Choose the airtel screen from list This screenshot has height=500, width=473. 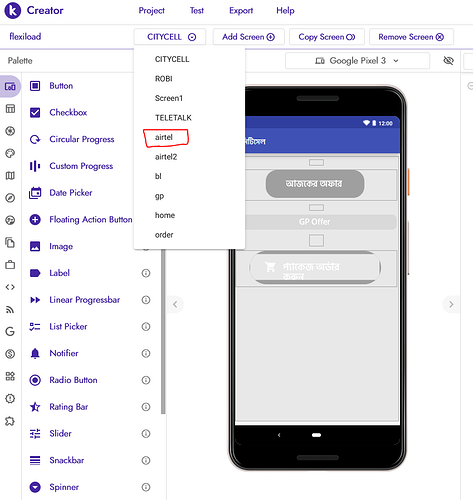(x=164, y=137)
